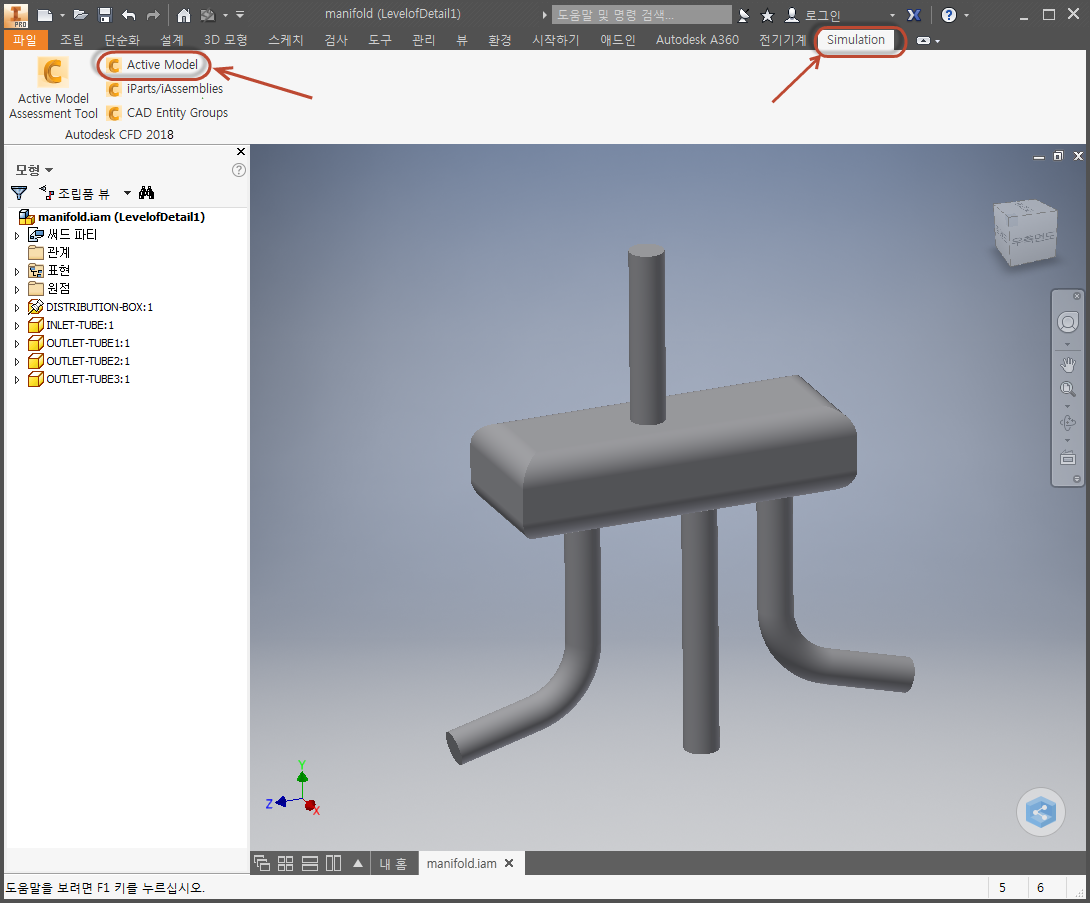Switch to 애드인 ribbon tab

pyautogui.click(x=618, y=40)
